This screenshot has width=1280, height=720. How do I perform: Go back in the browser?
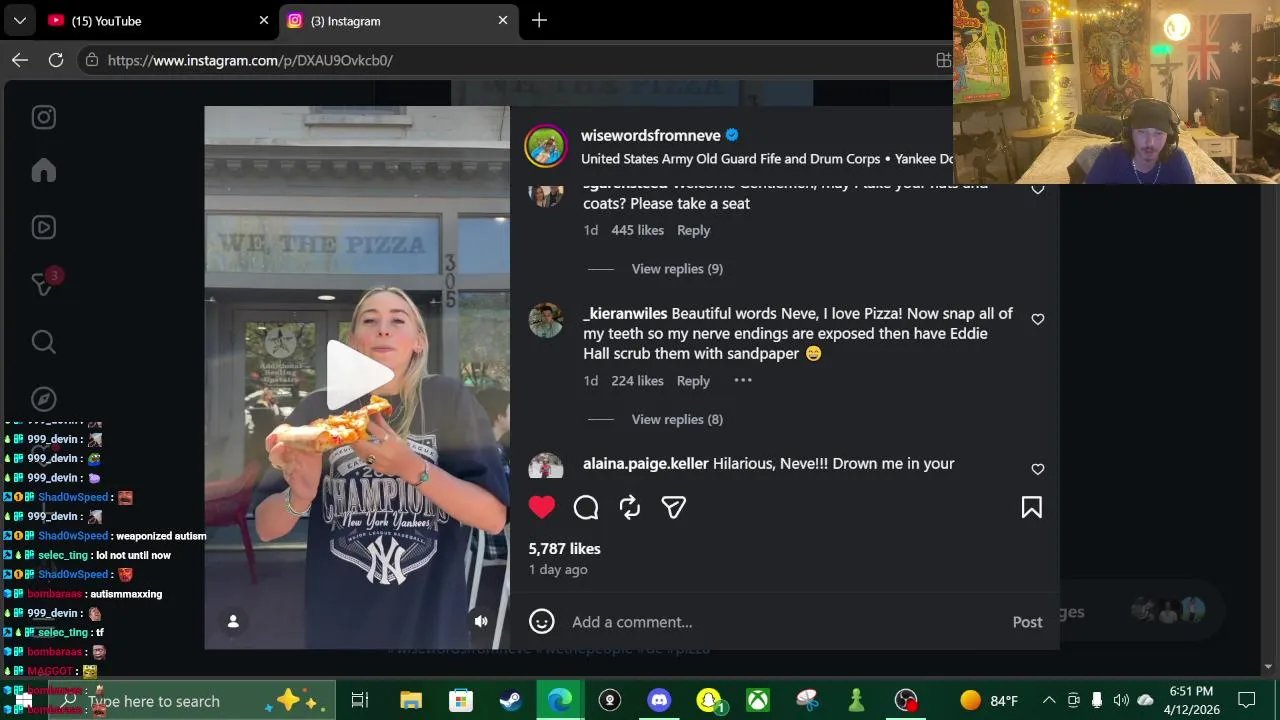pyautogui.click(x=20, y=60)
